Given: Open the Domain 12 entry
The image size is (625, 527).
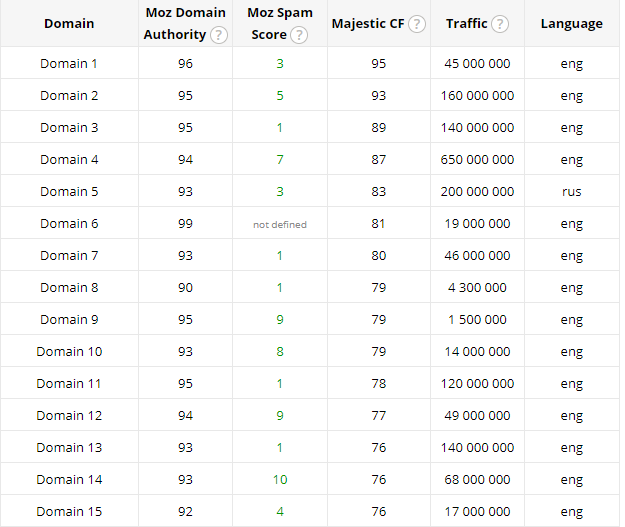Looking at the screenshot, I should [x=69, y=415].
